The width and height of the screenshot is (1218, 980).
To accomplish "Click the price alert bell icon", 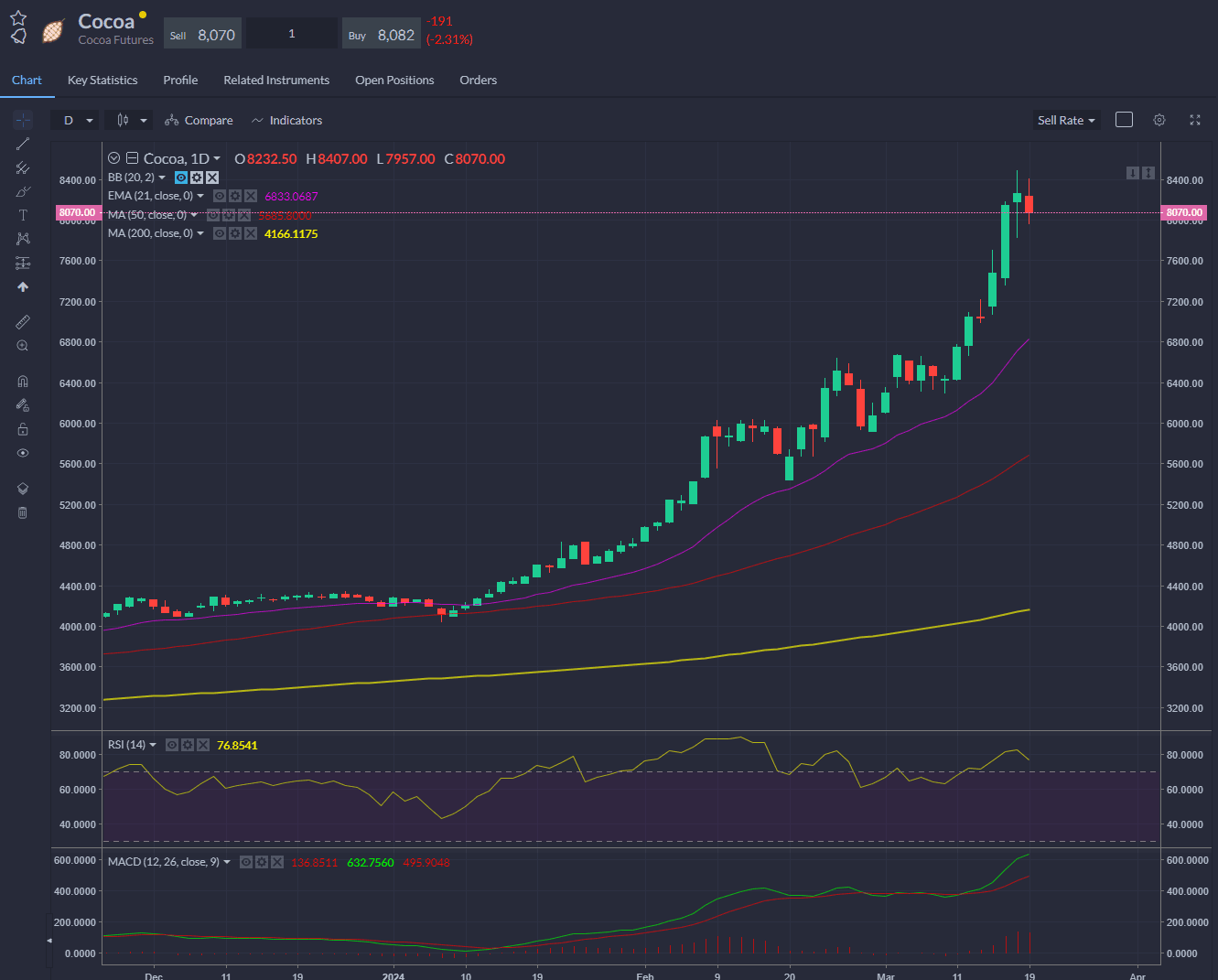I will (x=18, y=37).
